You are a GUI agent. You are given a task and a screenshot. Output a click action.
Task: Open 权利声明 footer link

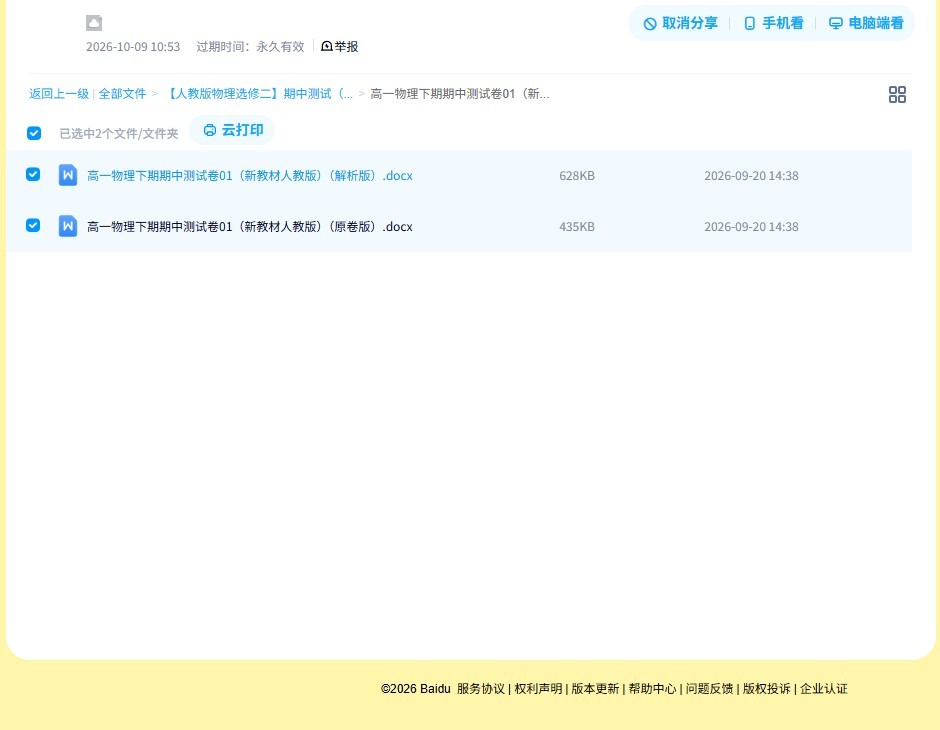(x=538, y=689)
